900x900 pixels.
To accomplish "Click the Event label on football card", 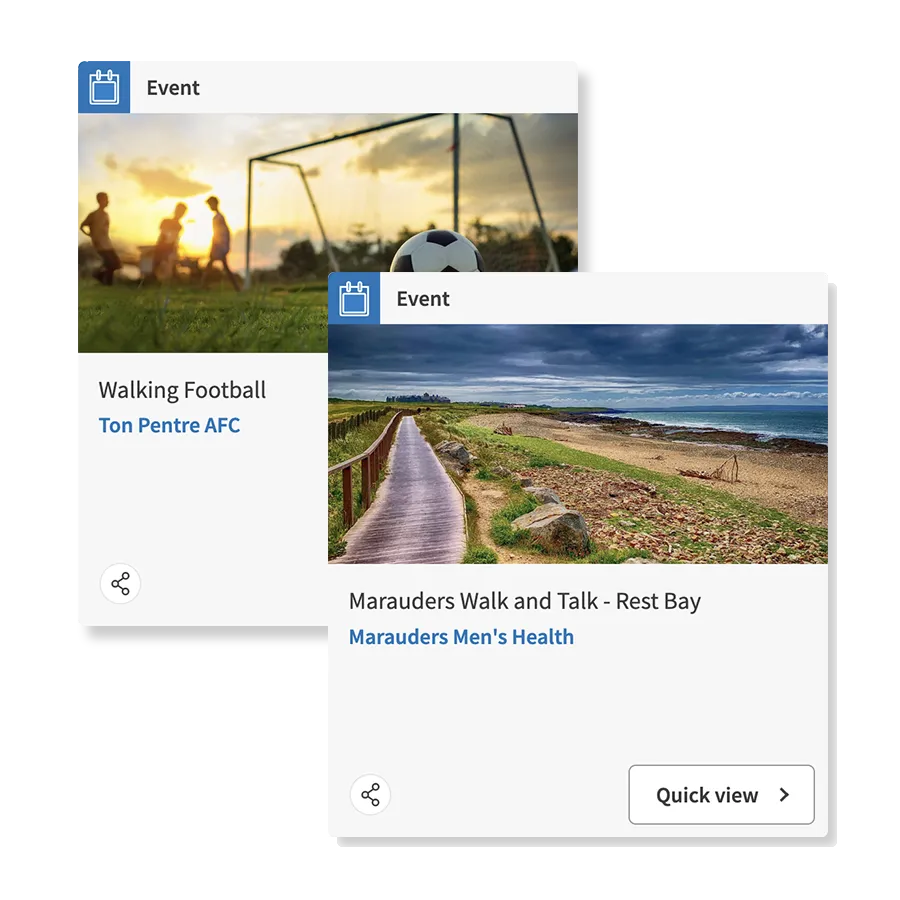I will (x=173, y=88).
